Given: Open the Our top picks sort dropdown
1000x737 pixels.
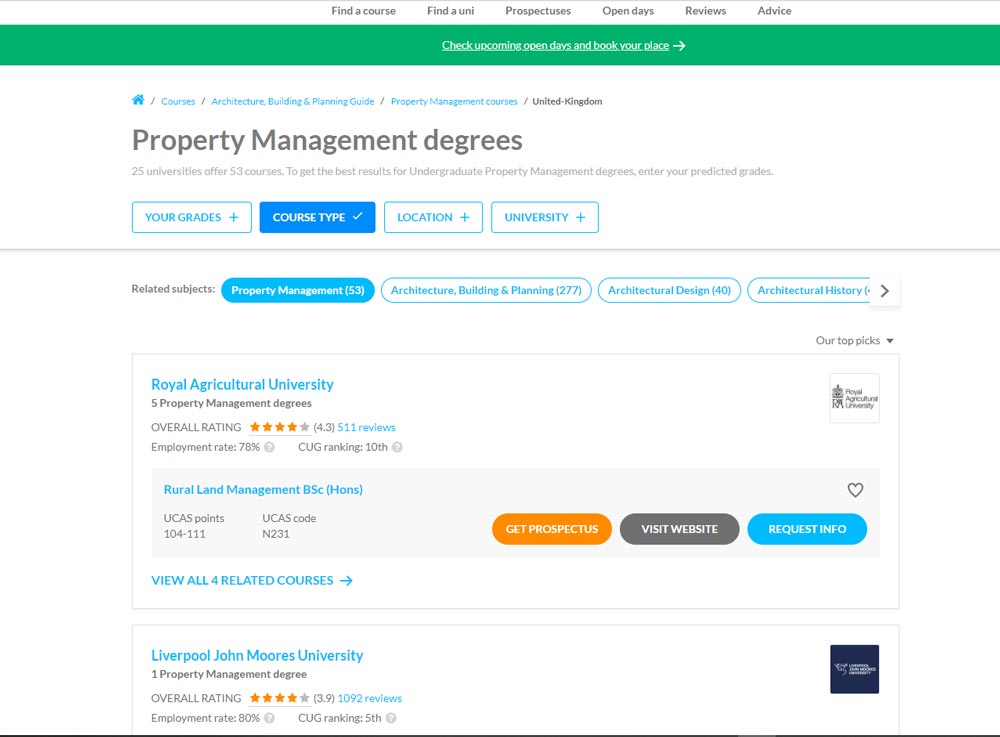Looking at the screenshot, I should pos(854,341).
